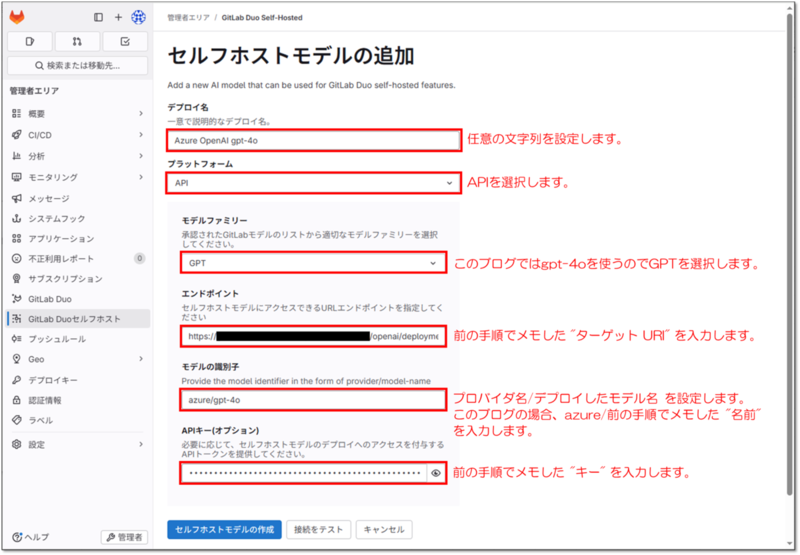Open サブスクリプション sidebar item
The height and width of the screenshot is (555, 800).
pyautogui.click(x=79, y=279)
